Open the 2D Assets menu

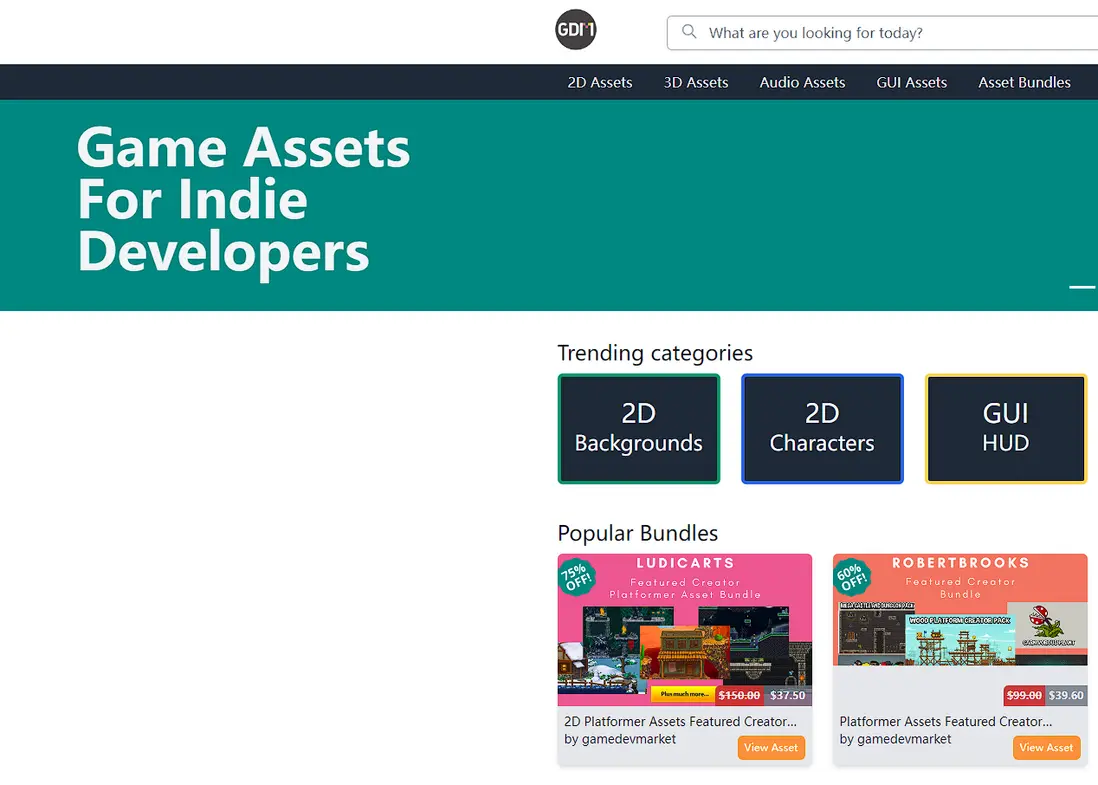click(599, 83)
